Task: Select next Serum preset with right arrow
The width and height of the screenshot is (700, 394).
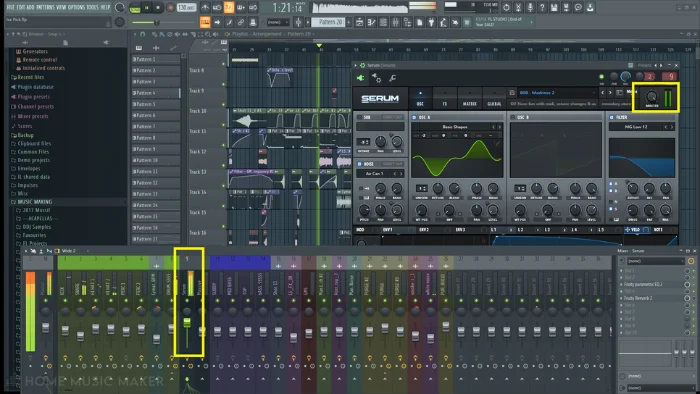Action: [x=610, y=92]
